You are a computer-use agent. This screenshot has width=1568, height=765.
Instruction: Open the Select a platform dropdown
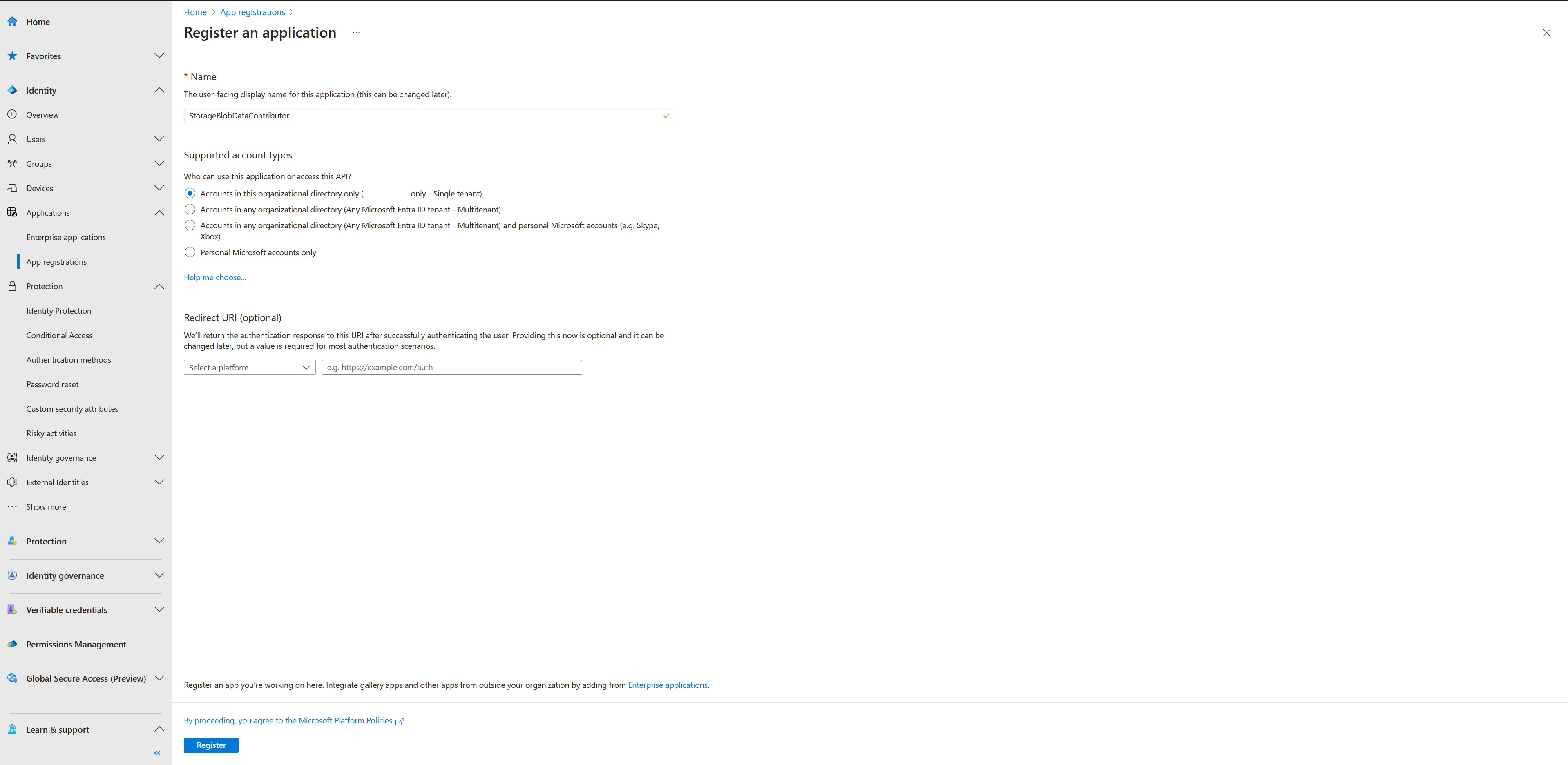point(249,366)
